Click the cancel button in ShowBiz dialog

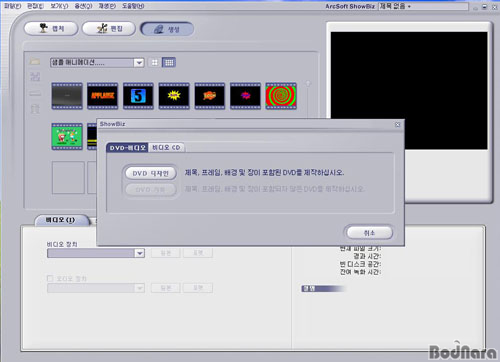click(x=369, y=233)
